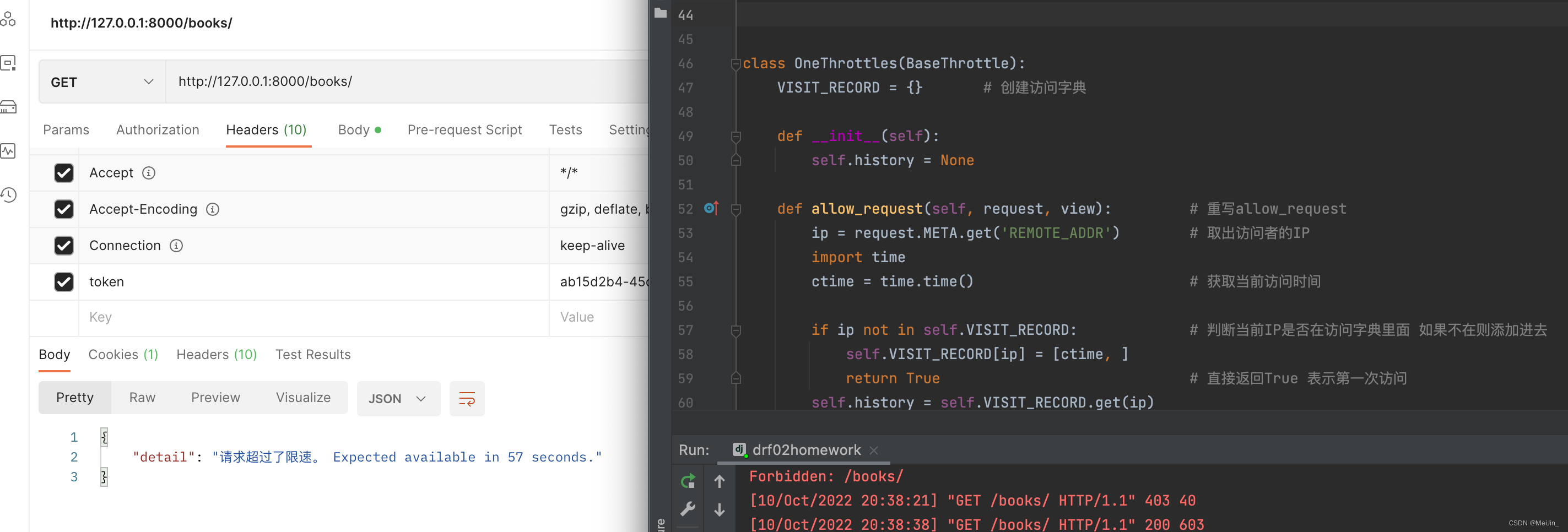Open the response Headers (10) tab
Viewport: 1568px width, 532px height.
point(217,354)
